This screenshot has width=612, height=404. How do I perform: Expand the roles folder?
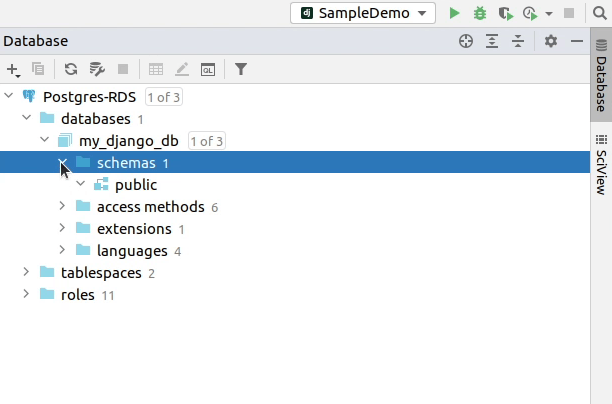point(26,294)
